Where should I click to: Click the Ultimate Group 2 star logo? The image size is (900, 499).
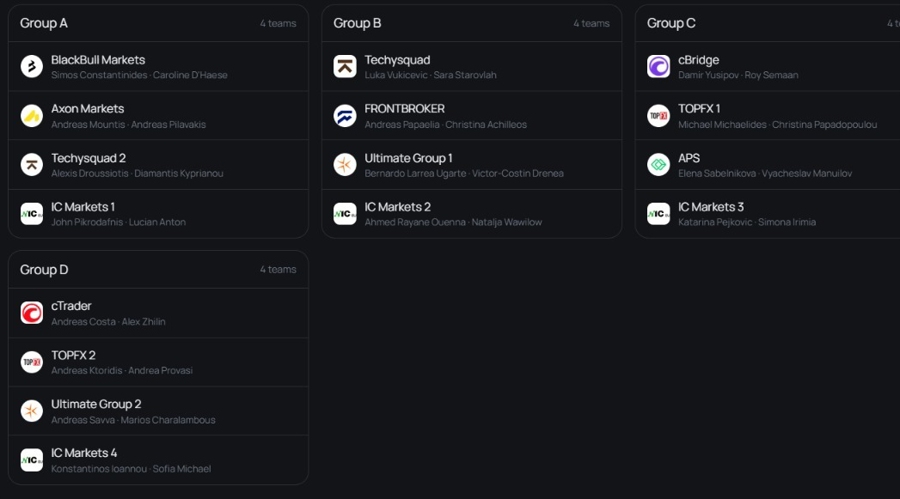click(x=32, y=411)
